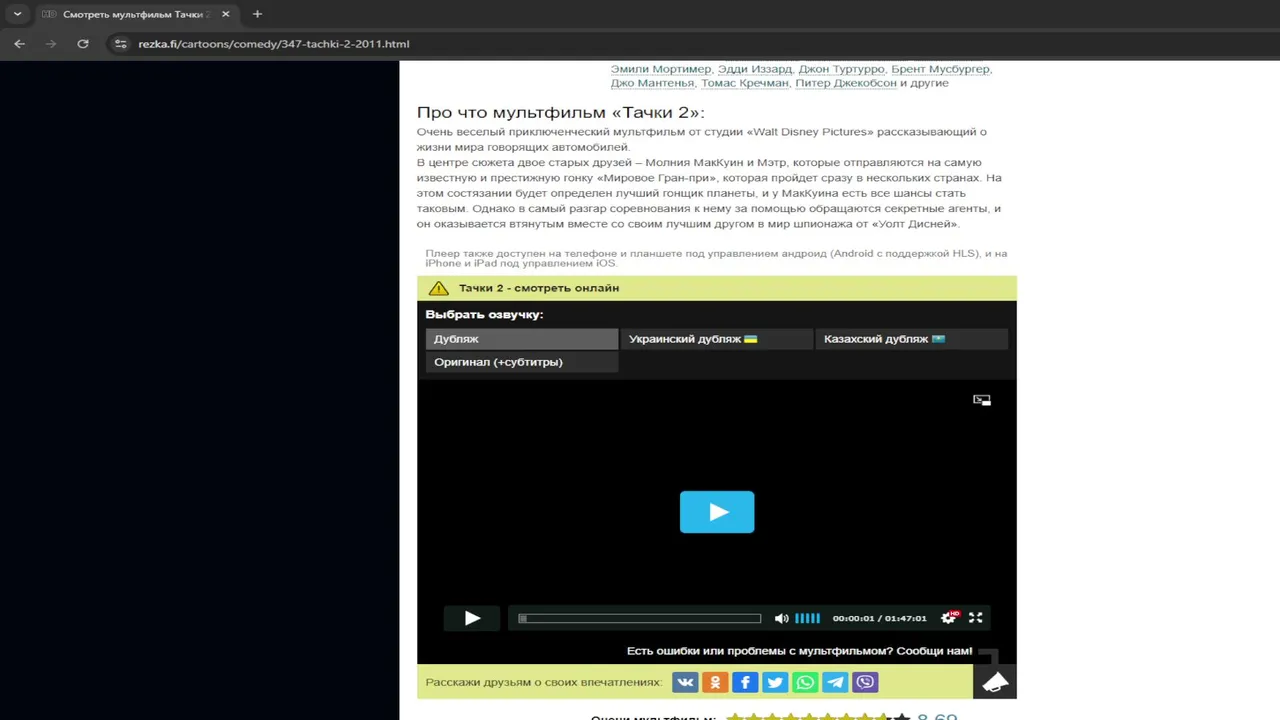Adjust the blue volume level bars
The height and width of the screenshot is (720, 1280).
pyautogui.click(x=807, y=618)
